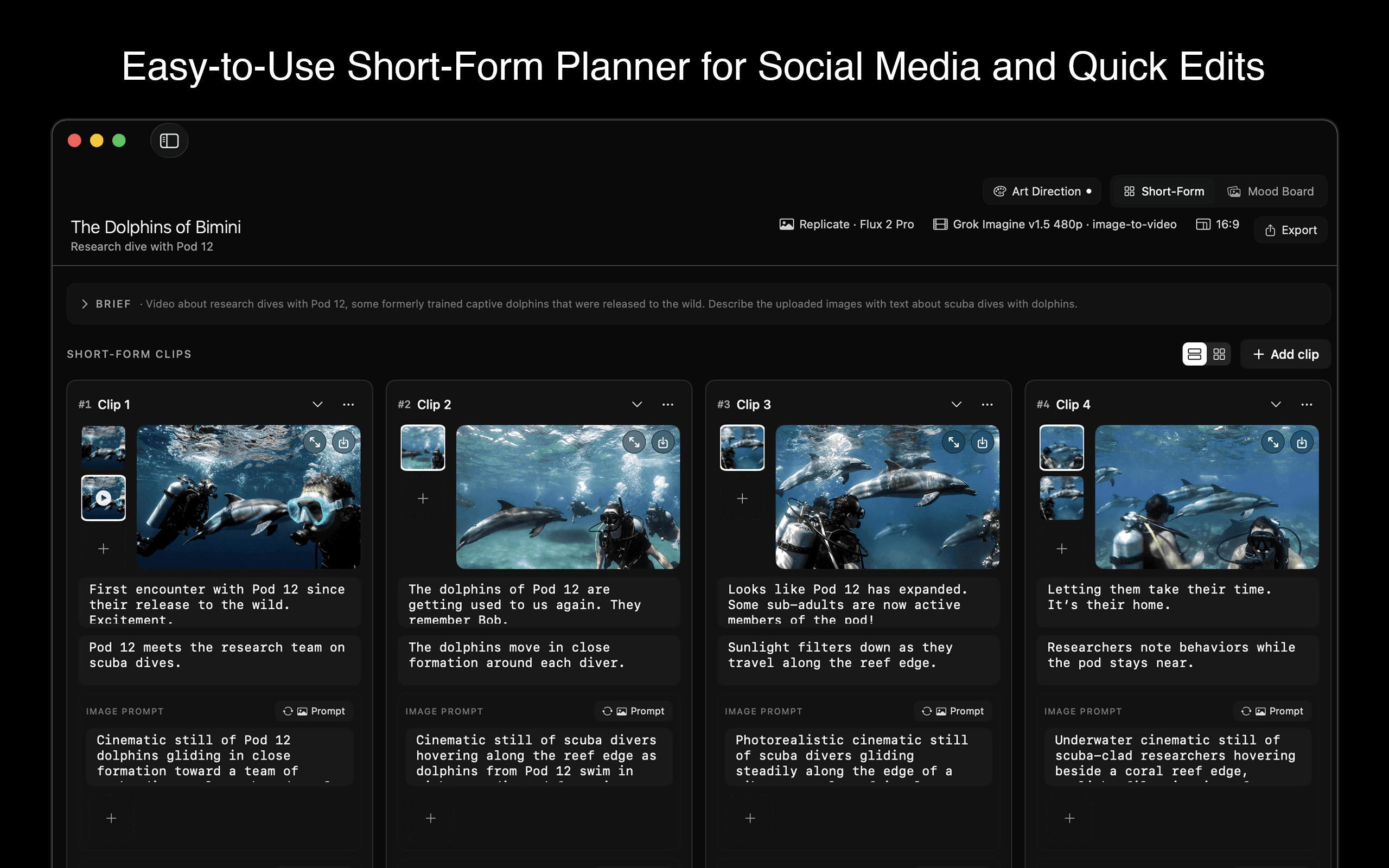
Task: Click the Export button
Action: (1291, 230)
